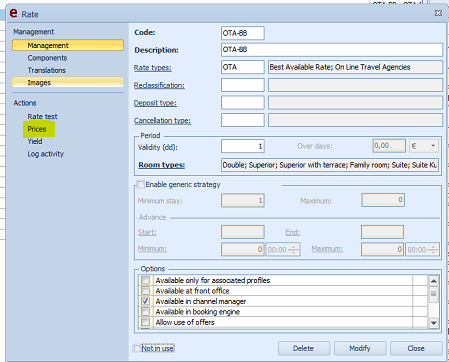This screenshot has height=362, width=449.
Task: Click the Deposit type code field
Action: pyautogui.click(x=243, y=103)
